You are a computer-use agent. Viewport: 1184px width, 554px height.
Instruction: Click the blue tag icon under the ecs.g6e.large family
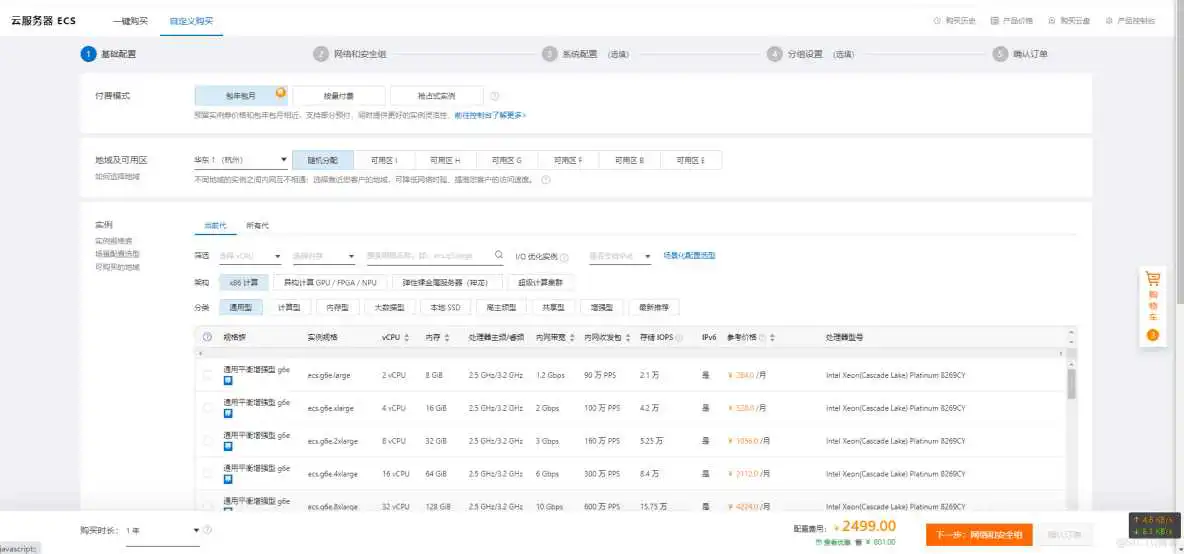coord(228,381)
